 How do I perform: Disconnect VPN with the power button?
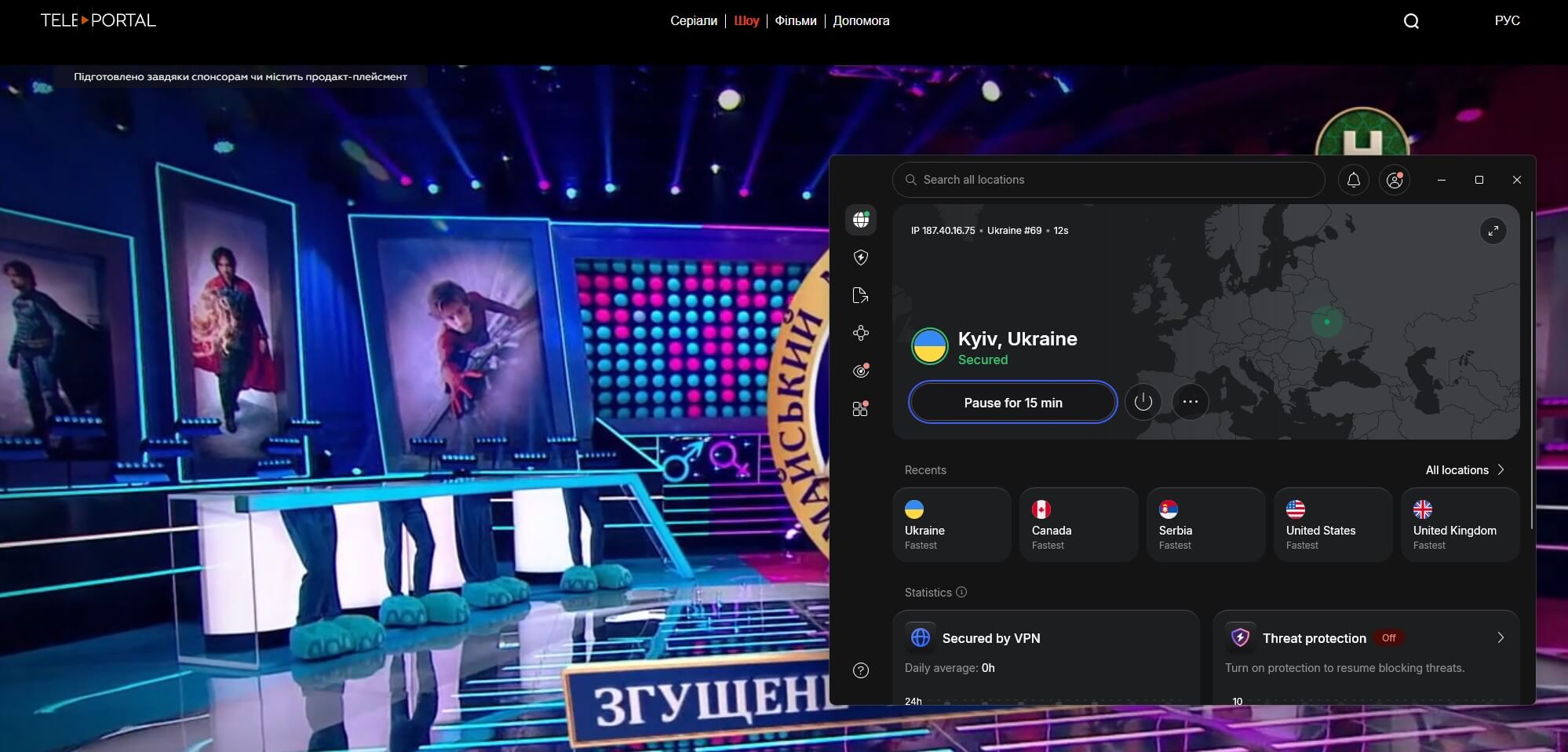pos(1143,402)
